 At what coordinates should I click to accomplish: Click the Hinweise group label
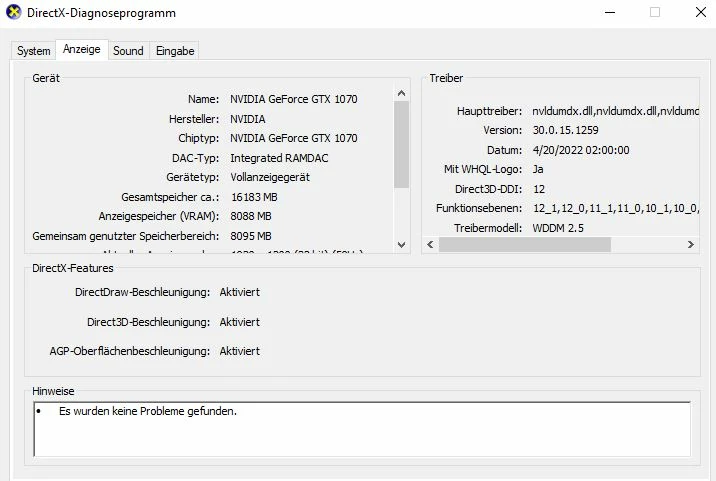tap(53, 391)
